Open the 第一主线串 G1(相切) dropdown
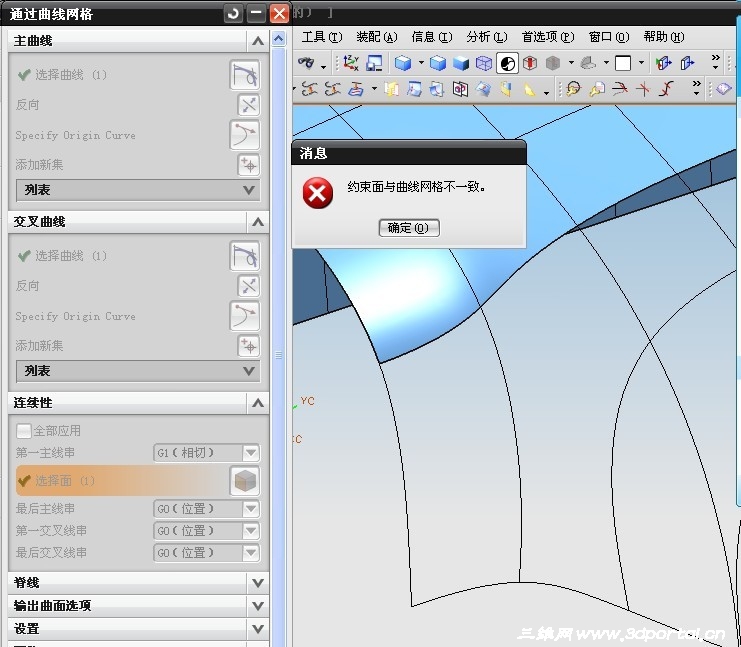Viewport: 741px width, 647px height. 251,453
